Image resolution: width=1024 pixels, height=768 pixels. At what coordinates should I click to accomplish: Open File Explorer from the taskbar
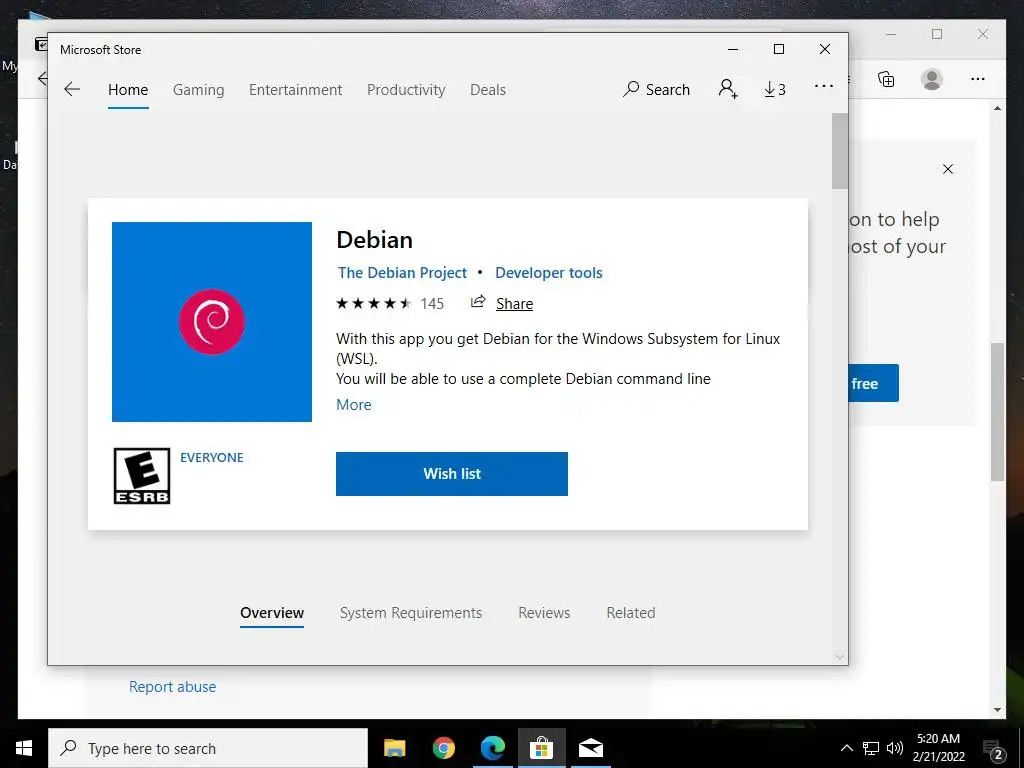[x=394, y=748]
